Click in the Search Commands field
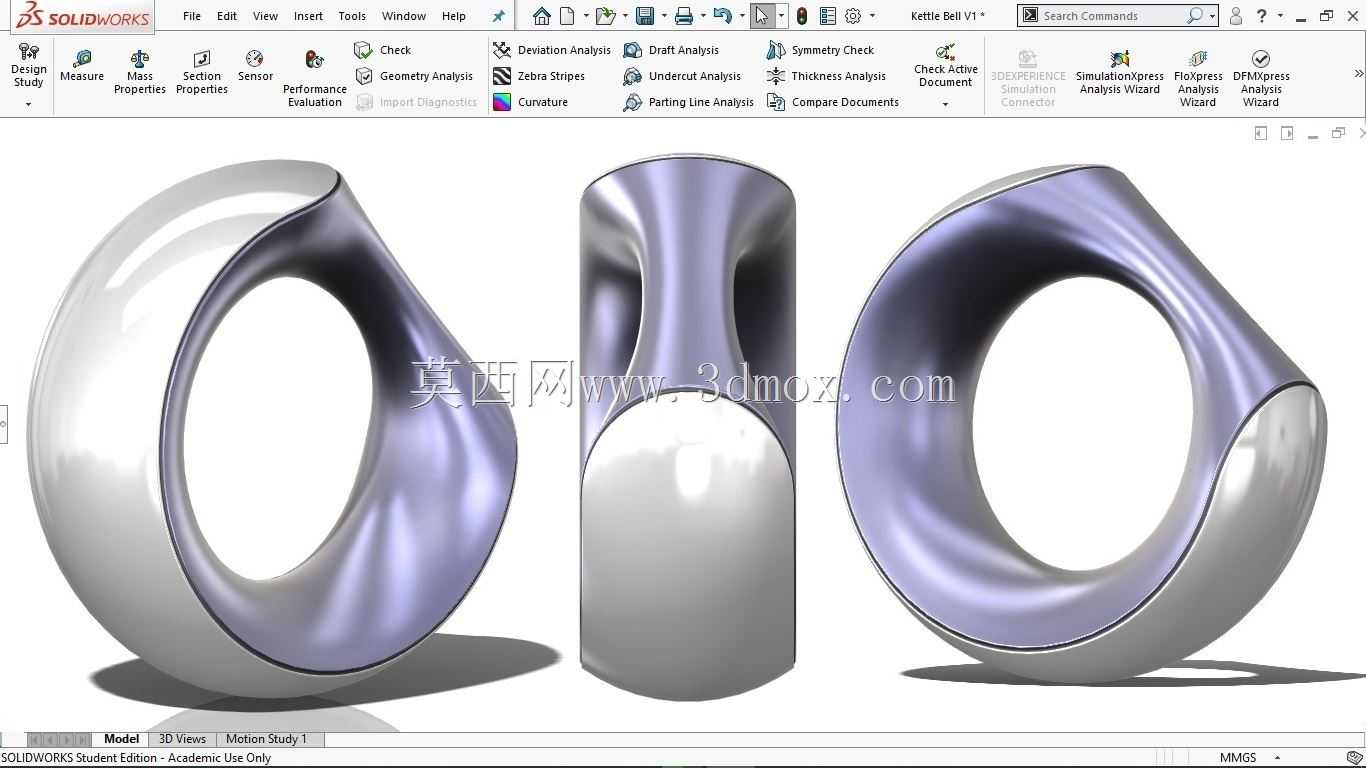 [1112, 16]
